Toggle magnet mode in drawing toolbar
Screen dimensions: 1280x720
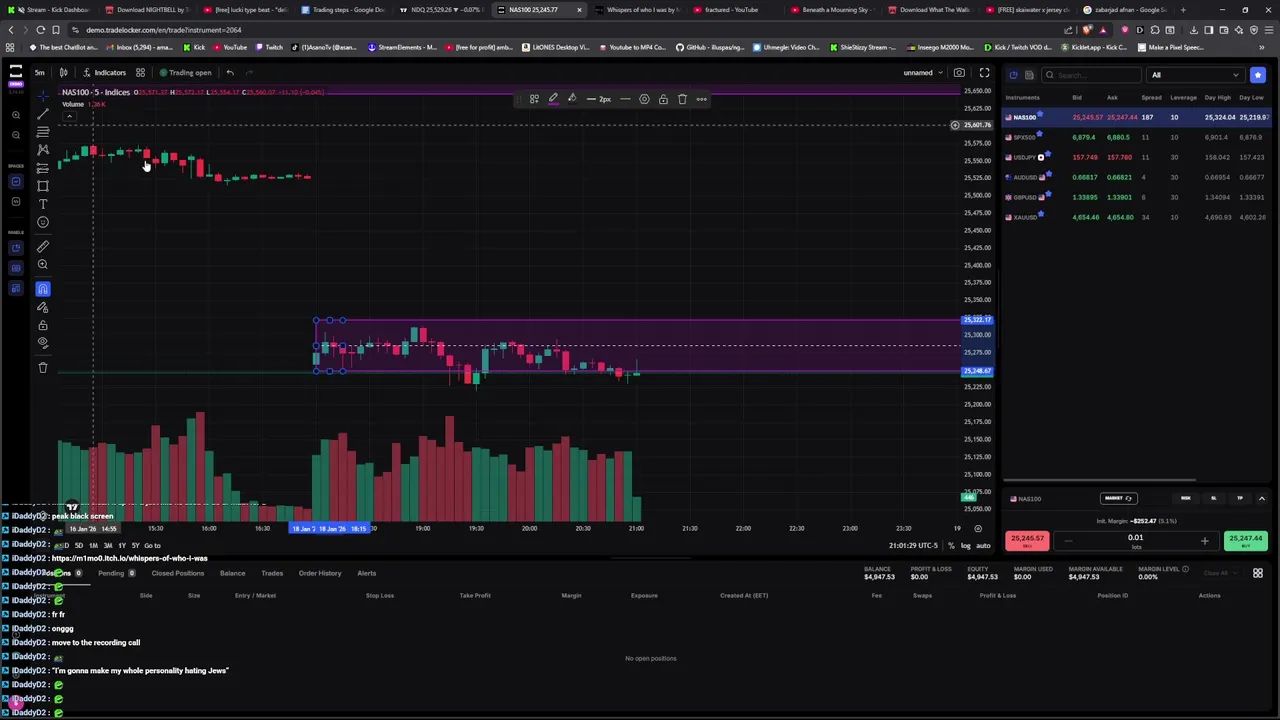[x=43, y=289]
